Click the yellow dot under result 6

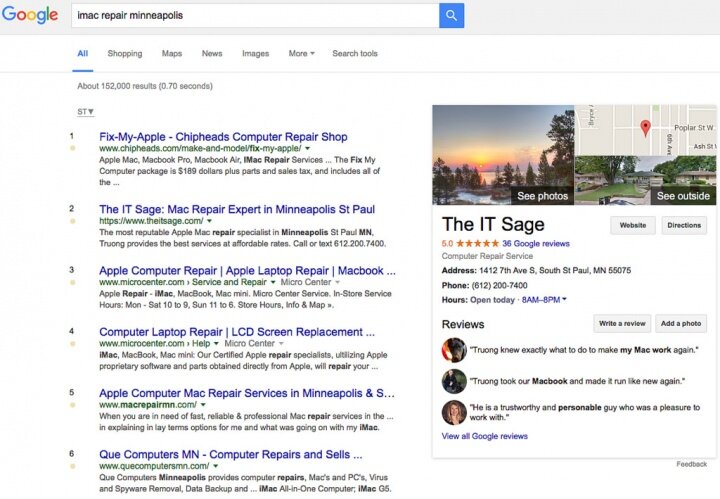72,466
